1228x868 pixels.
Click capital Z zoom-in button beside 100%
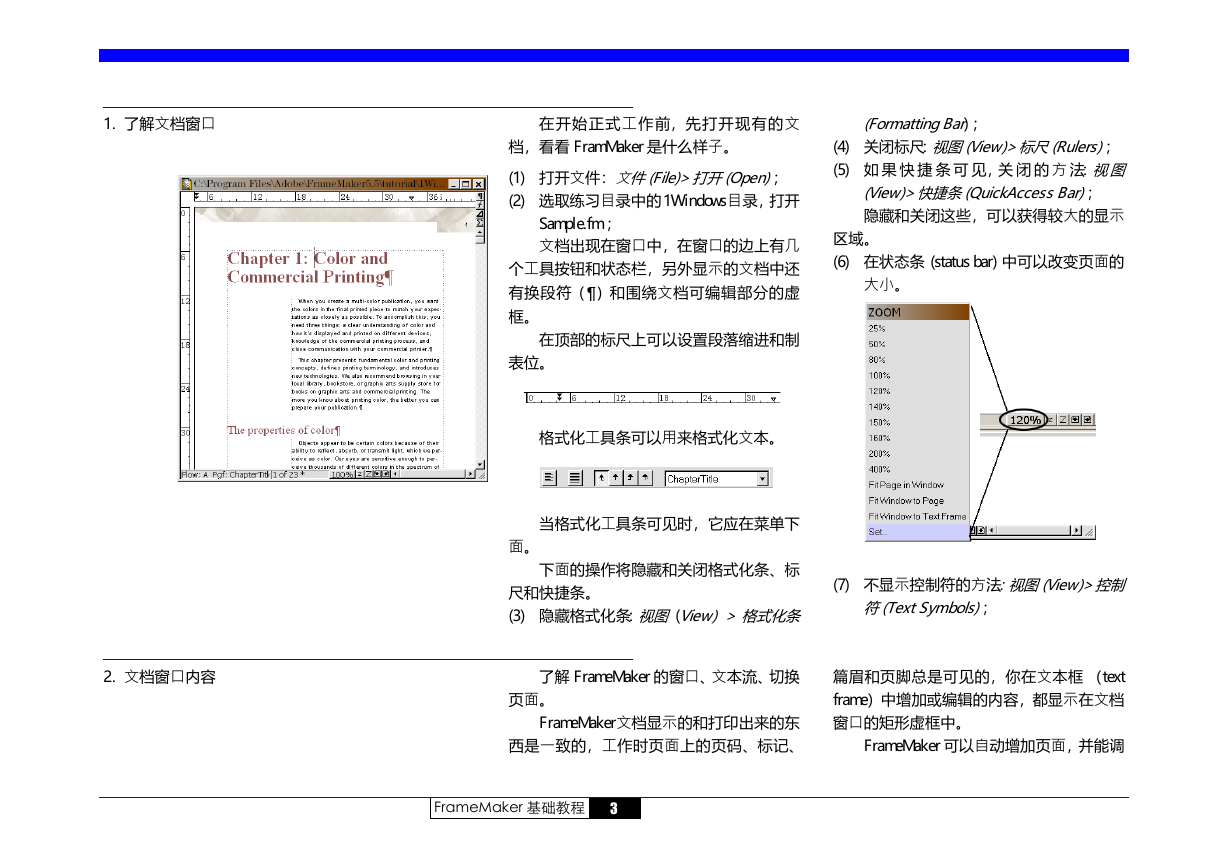click(370, 475)
